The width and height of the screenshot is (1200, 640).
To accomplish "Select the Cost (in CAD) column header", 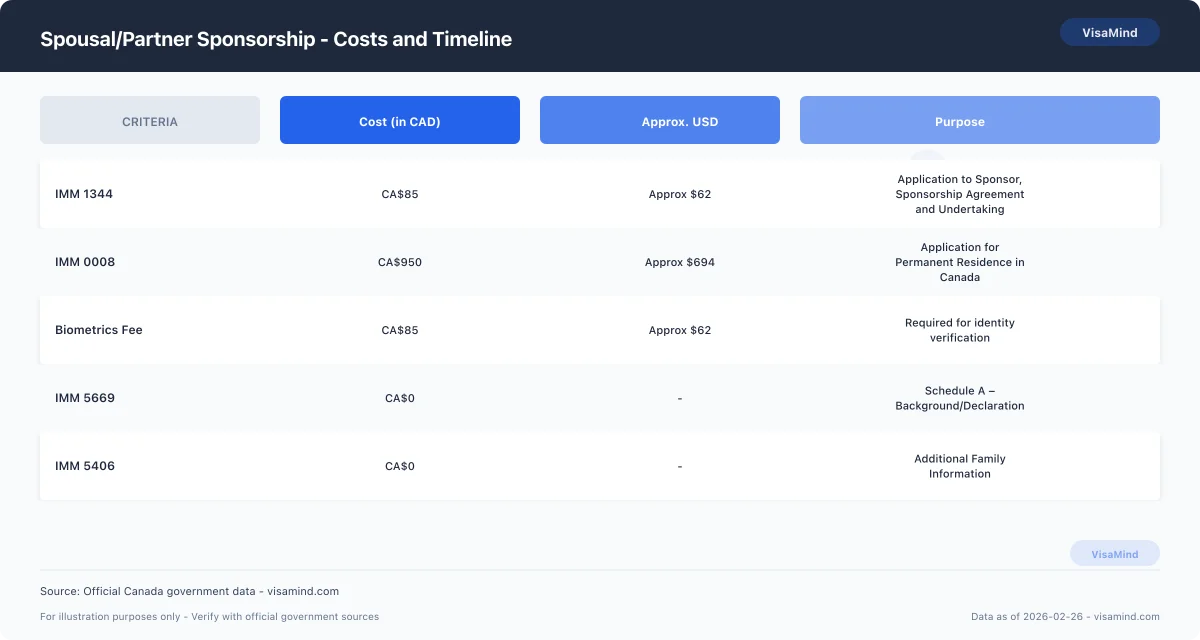I will click(x=399, y=121).
